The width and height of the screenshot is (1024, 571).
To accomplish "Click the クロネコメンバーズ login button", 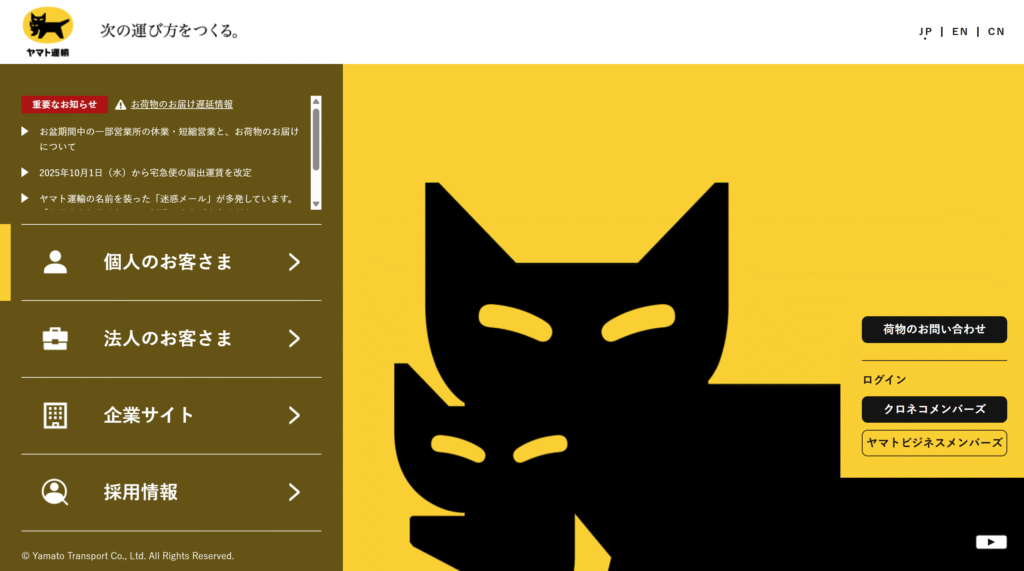I will tap(934, 409).
